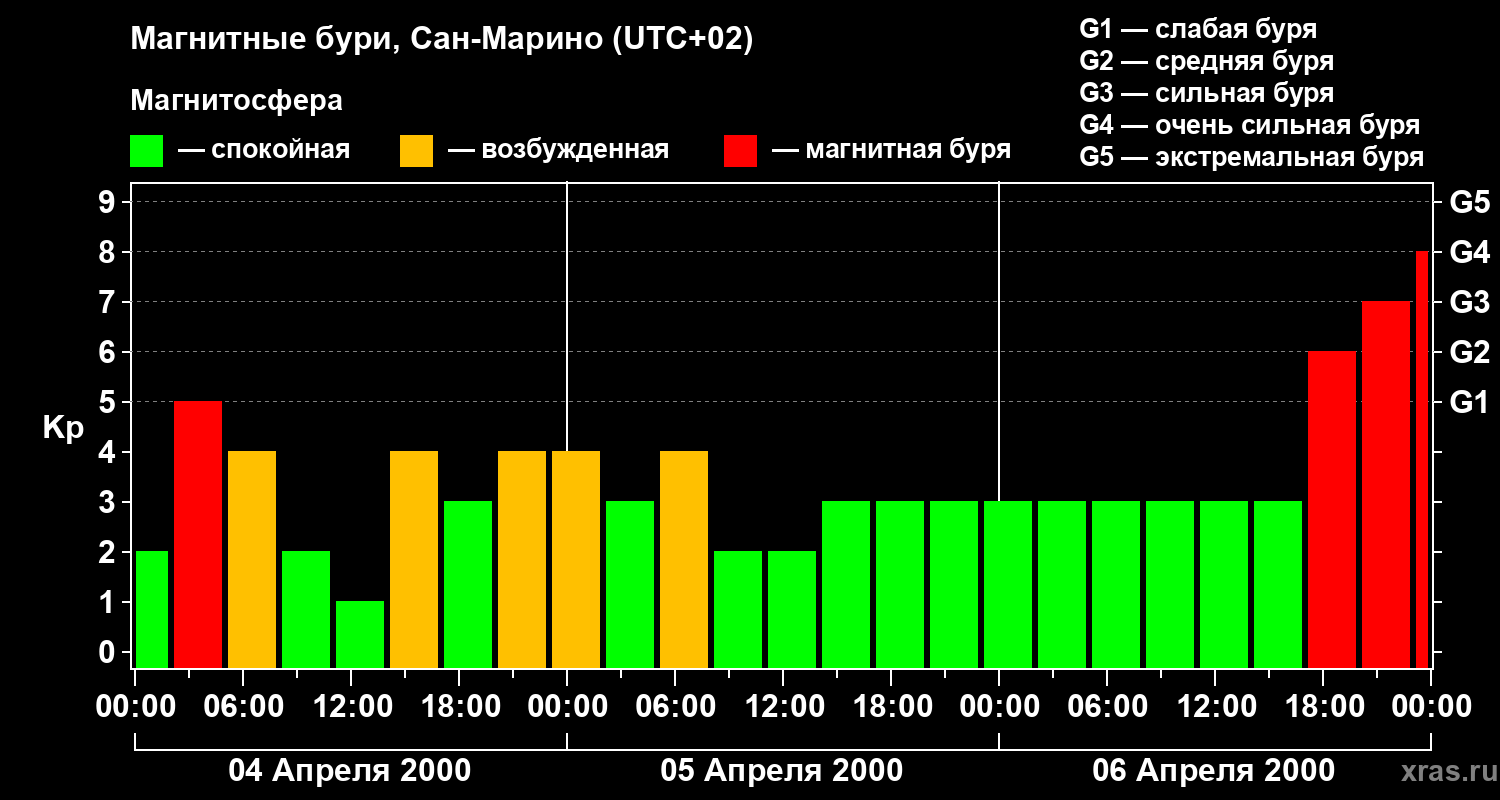Click the '— возбужденная' legend label
The height and width of the screenshot is (800, 1500).
pos(558,150)
